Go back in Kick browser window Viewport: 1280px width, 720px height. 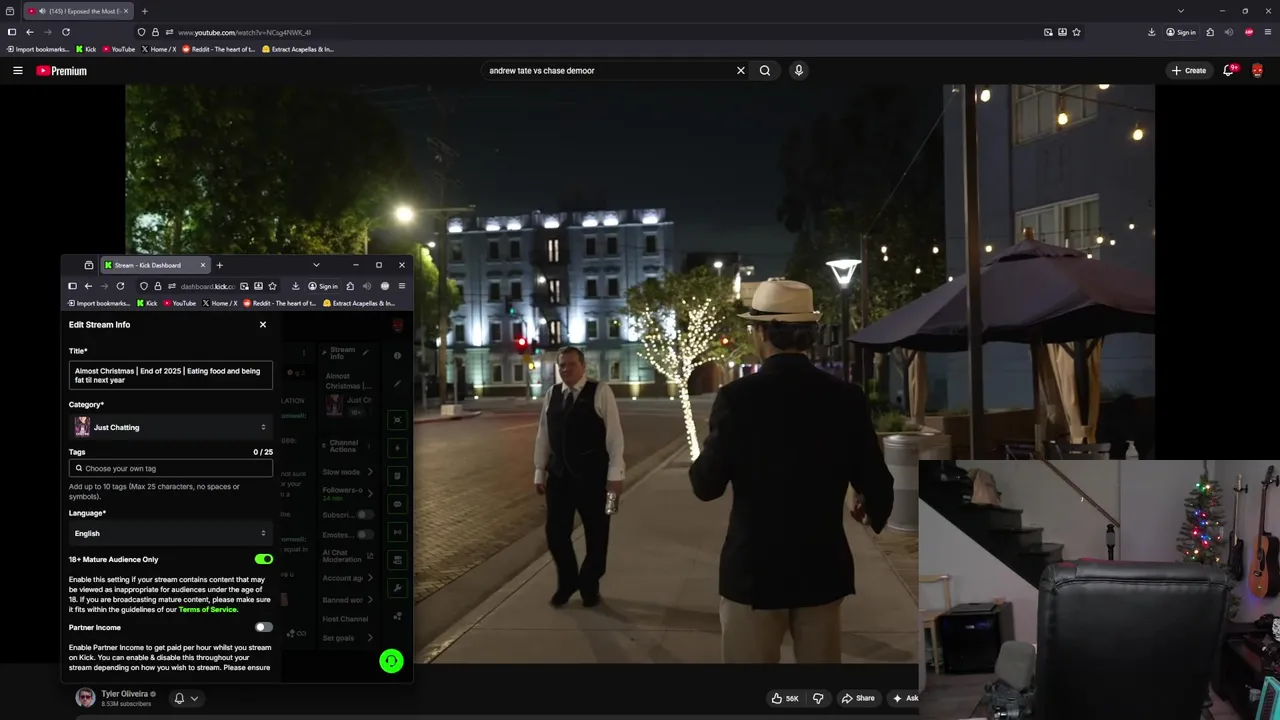coord(88,286)
